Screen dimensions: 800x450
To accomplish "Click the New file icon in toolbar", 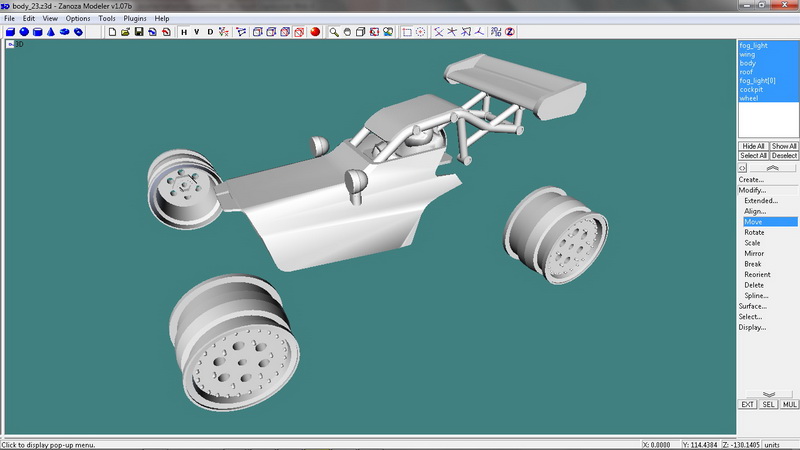I will point(112,32).
